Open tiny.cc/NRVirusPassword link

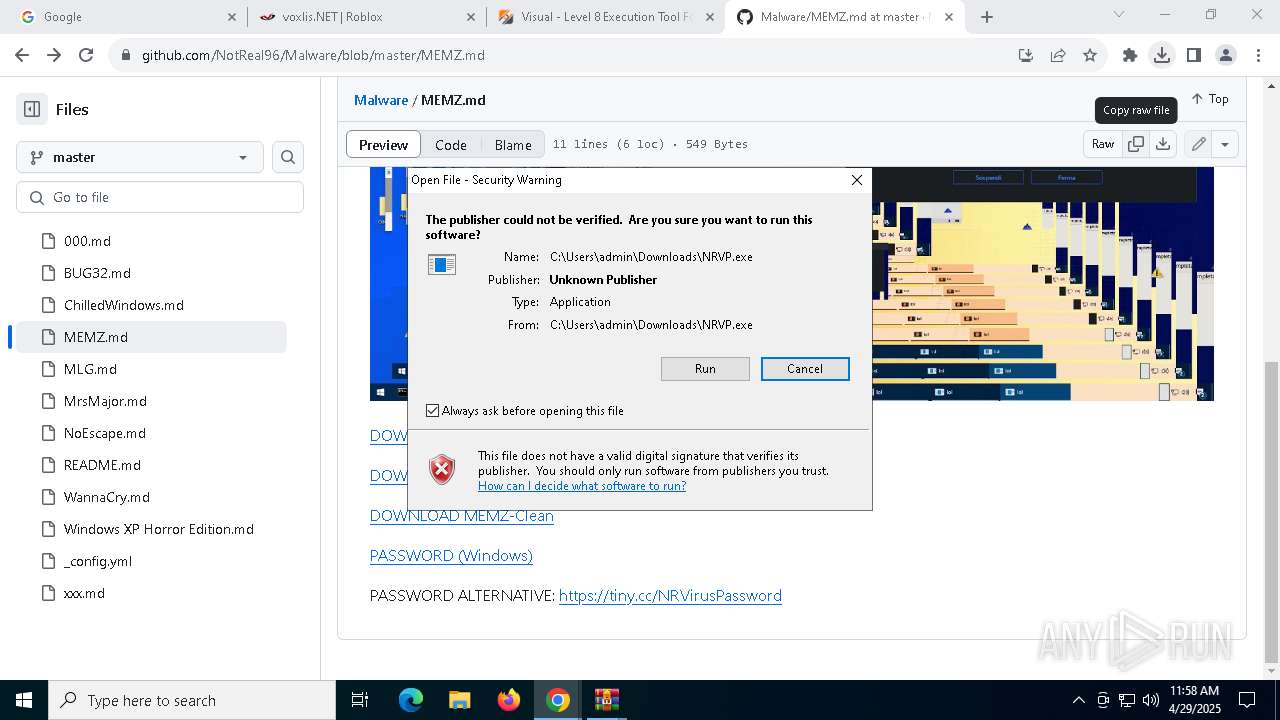670,596
